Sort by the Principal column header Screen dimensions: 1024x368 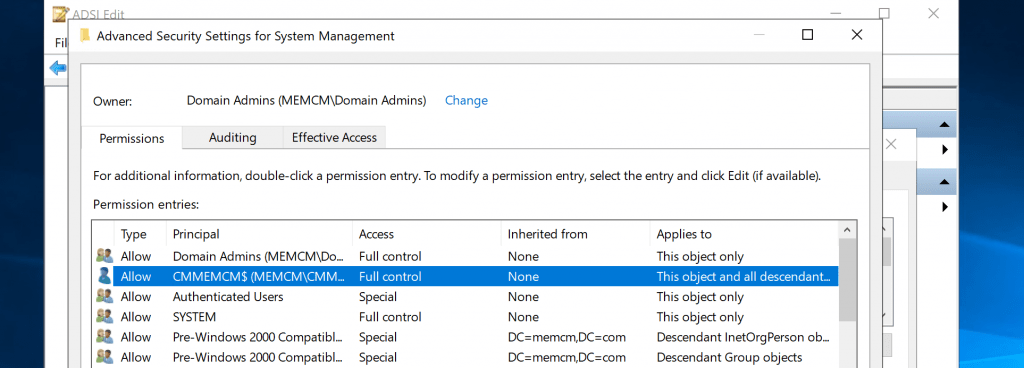pos(259,234)
